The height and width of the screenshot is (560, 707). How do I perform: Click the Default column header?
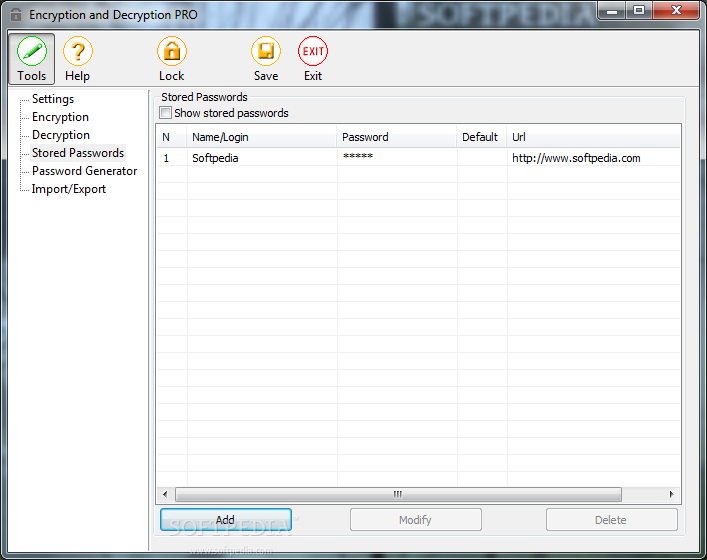coord(482,137)
